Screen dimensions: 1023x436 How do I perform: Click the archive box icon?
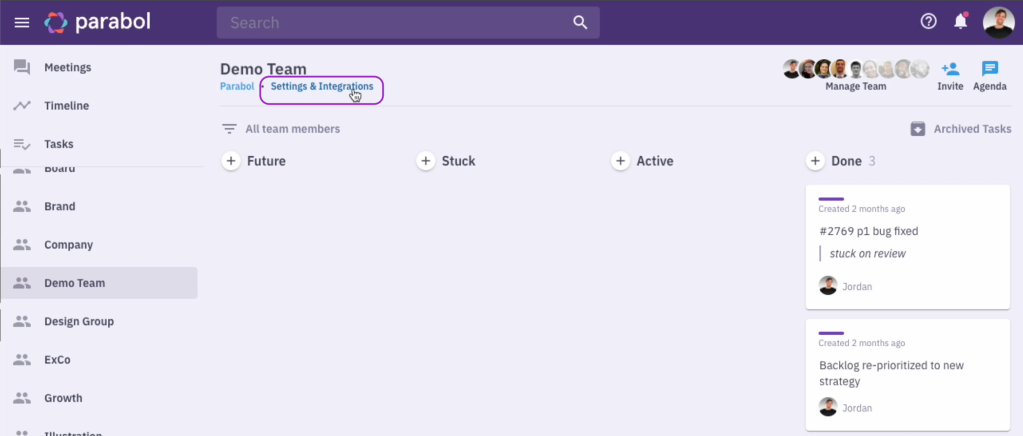click(918, 129)
